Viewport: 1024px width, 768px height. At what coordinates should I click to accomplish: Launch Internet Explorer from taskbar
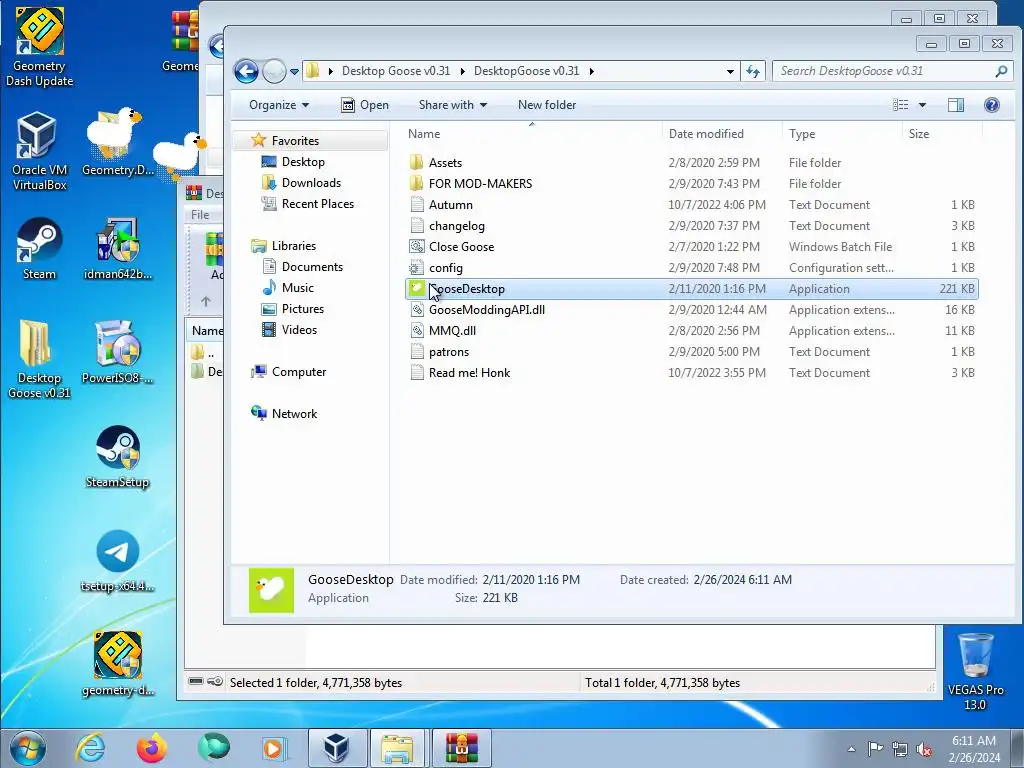tap(90, 748)
